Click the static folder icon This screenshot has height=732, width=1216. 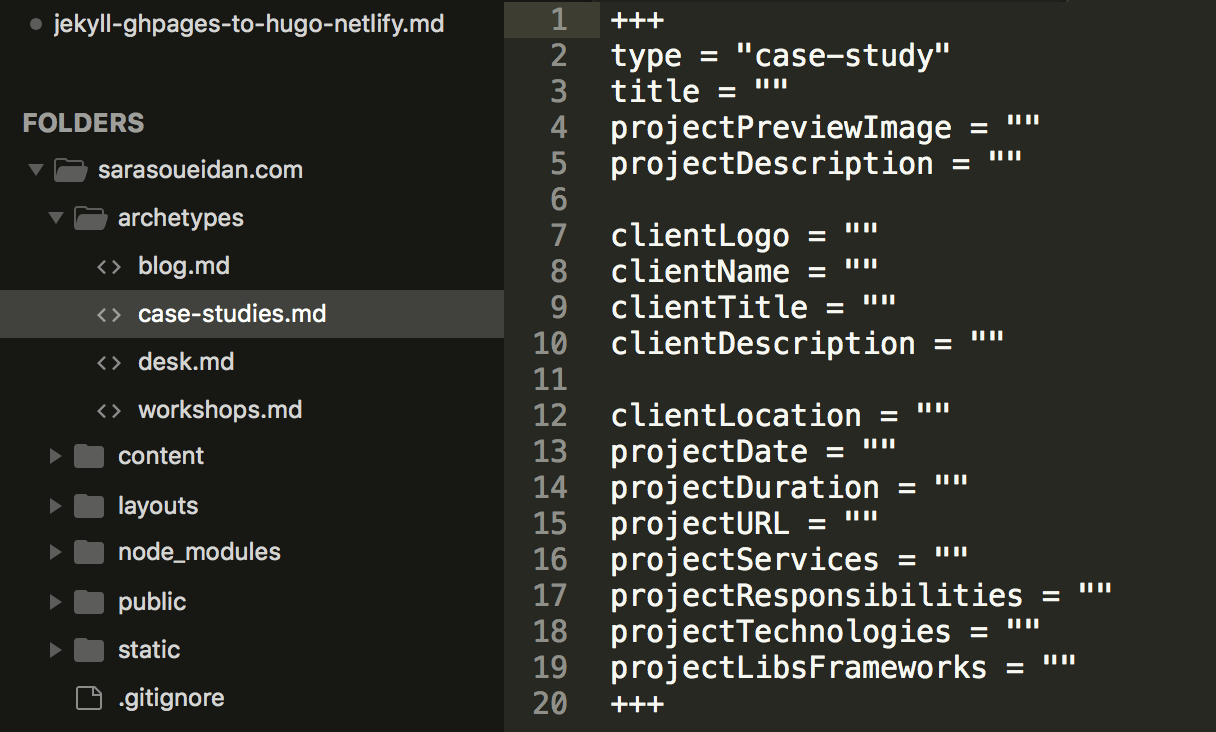(89, 650)
